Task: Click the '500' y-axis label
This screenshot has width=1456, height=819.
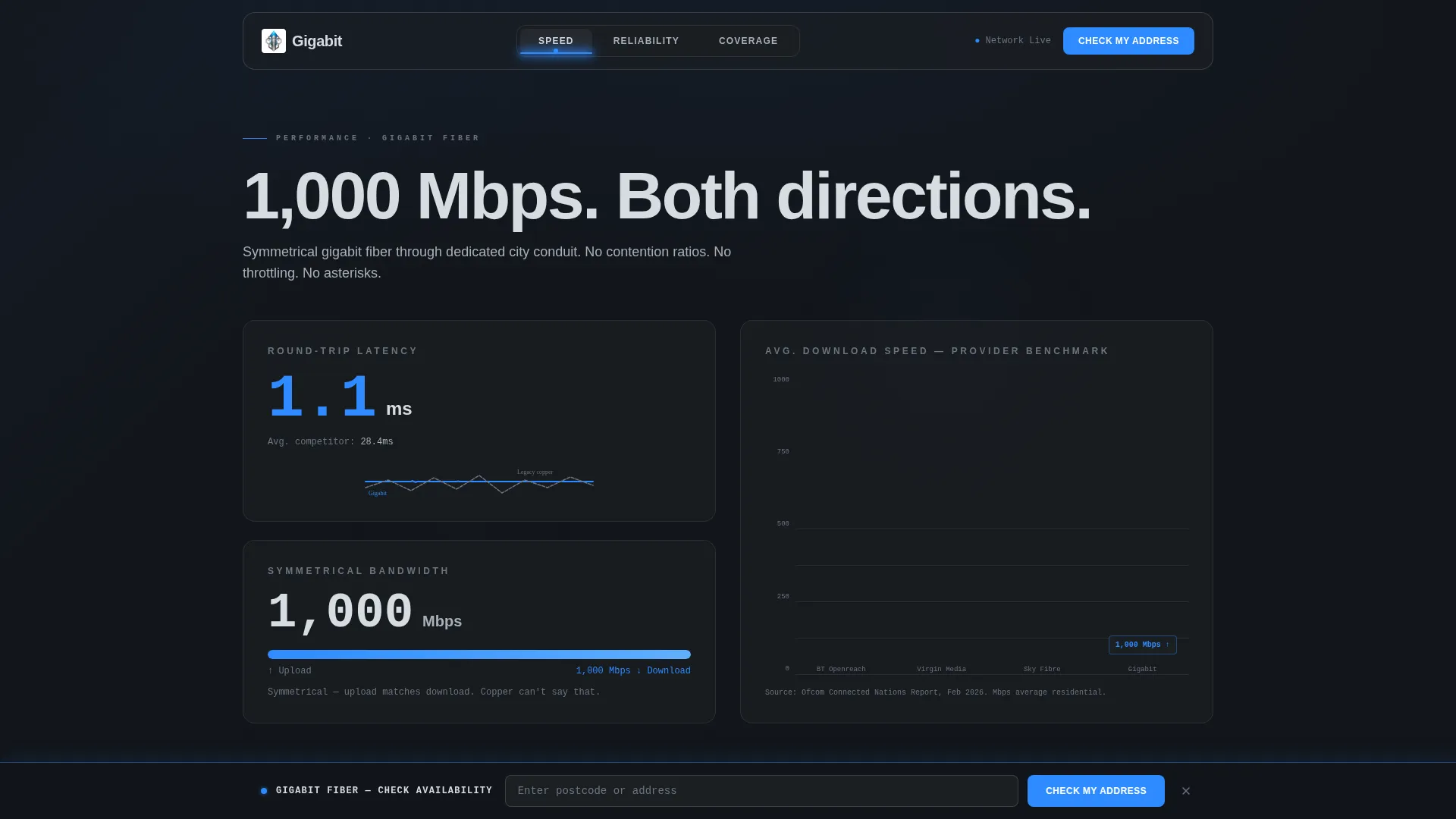Action: click(x=783, y=523)
